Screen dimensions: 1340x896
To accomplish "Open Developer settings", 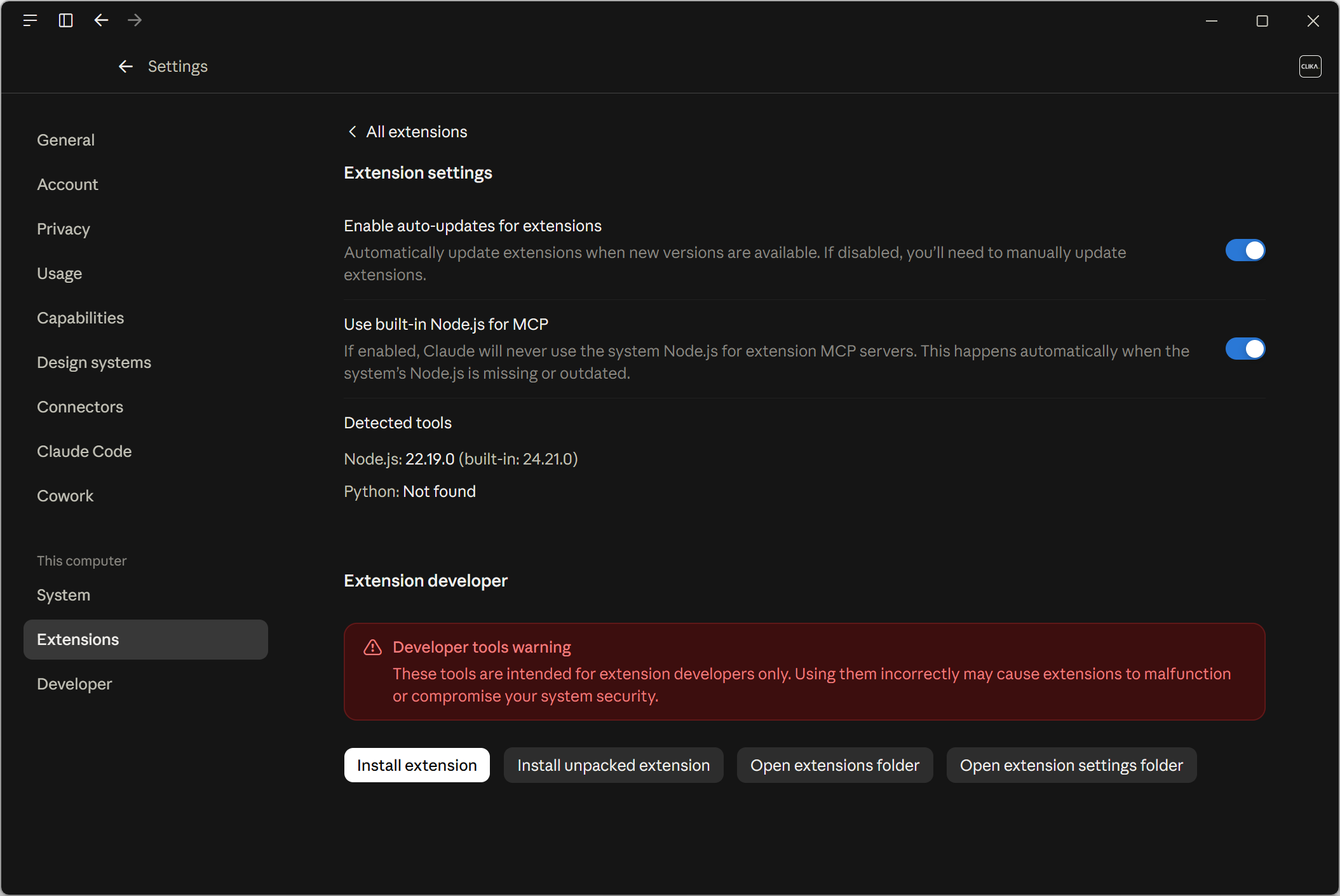I will [146, 684].
